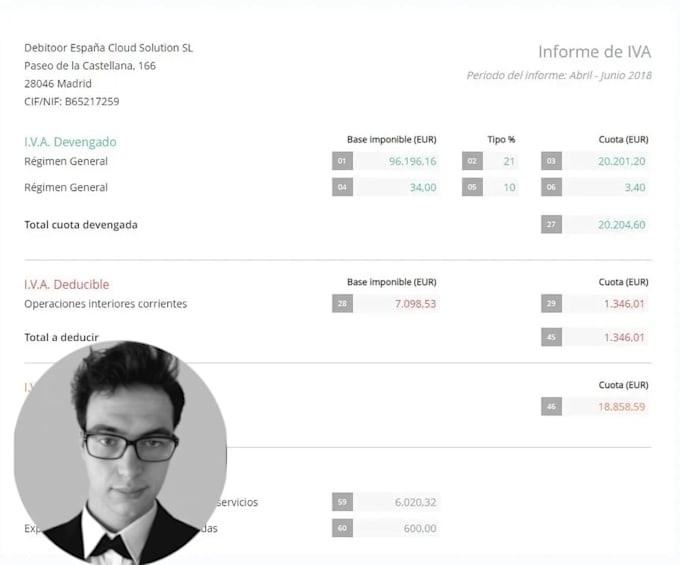Click box number 28 badge
Image resolution: width=680 pixels, height=565 pixels.
(342, 304)
